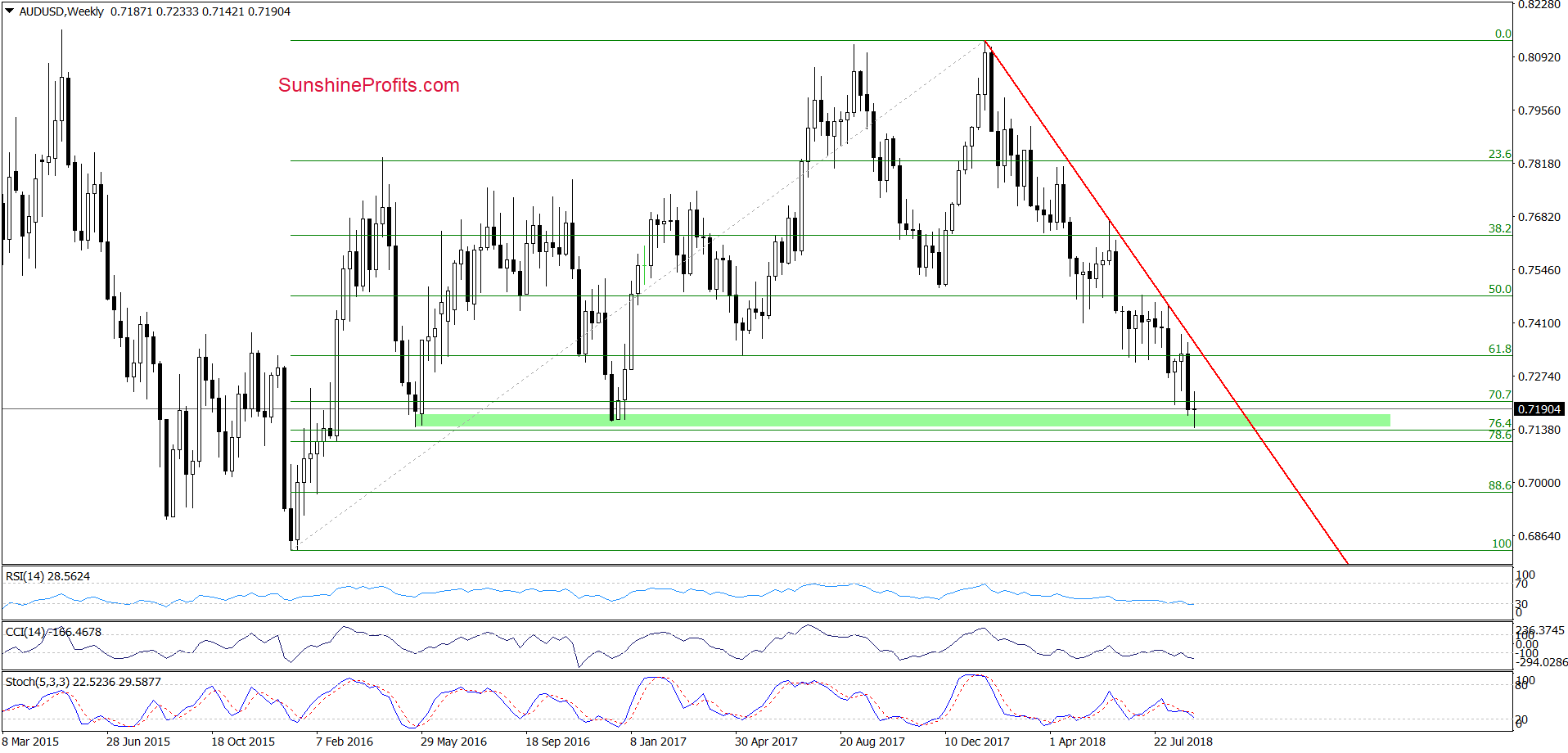Click the 70.7 Fibonacci level label
The height and width of the screenshot is (753, 1568).
(1499, 395)
